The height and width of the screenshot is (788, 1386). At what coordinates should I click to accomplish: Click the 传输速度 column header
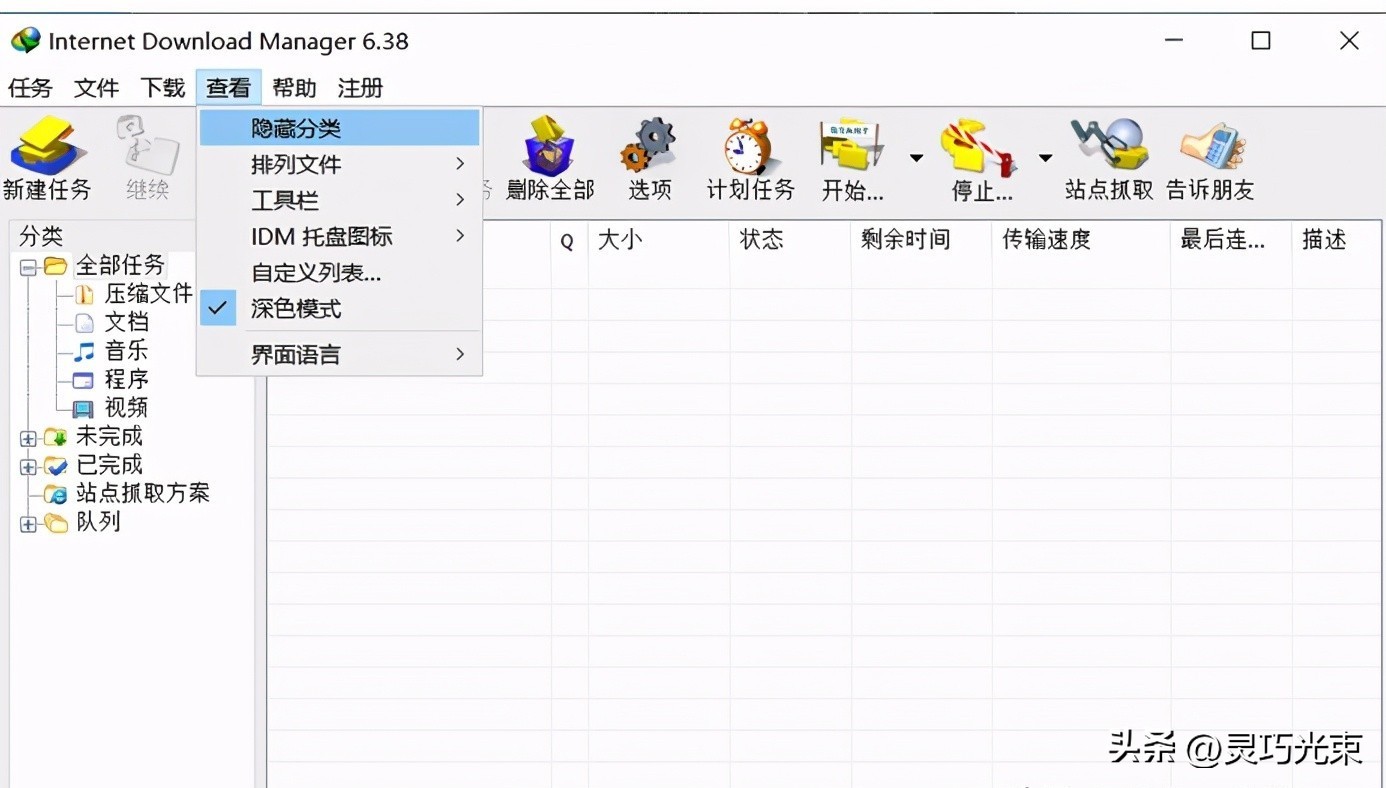[1043, 240]
